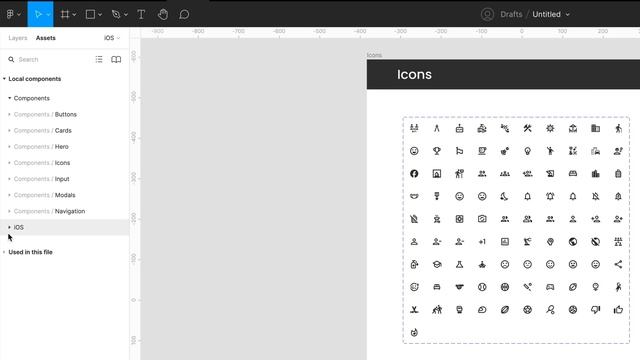Collapse the Components group
The height and width of the screenshot is (360, 640).
(9, 98)
